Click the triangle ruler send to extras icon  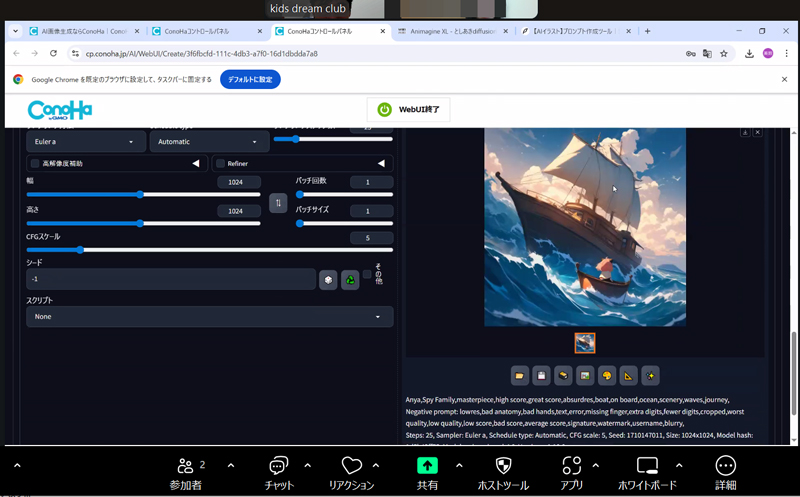(x=629, y=376)
